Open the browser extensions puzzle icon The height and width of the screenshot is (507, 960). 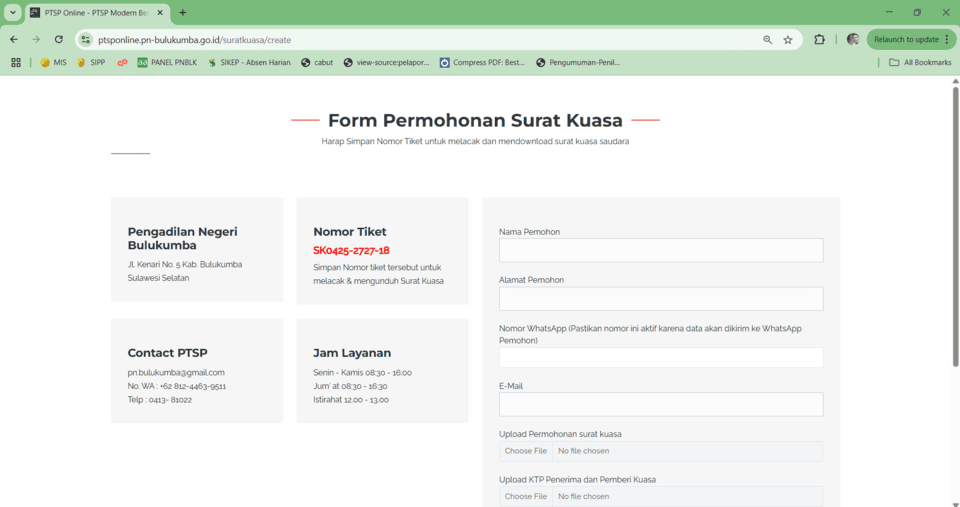click(820, 40)
